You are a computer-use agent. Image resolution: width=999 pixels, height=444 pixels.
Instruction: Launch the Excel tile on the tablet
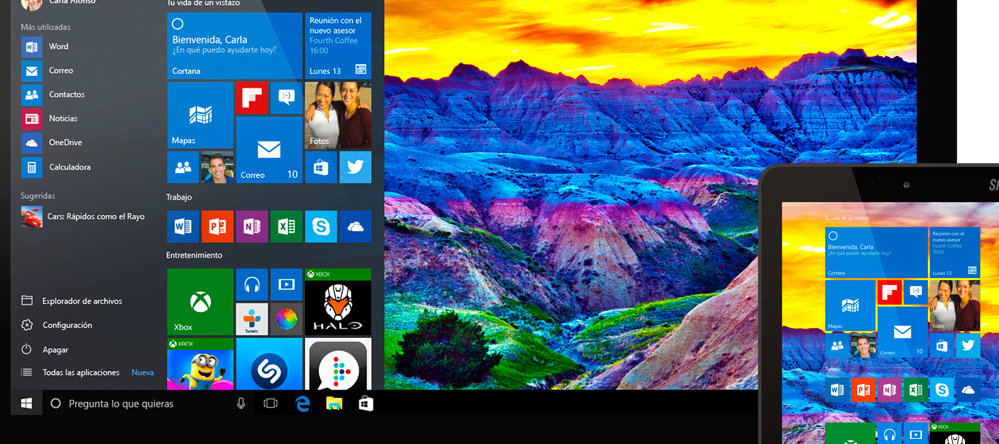(915, 390)
